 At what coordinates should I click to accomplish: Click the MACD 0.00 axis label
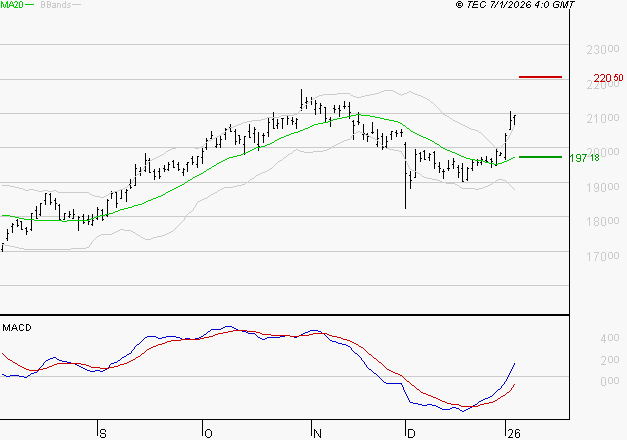(610, 381)
